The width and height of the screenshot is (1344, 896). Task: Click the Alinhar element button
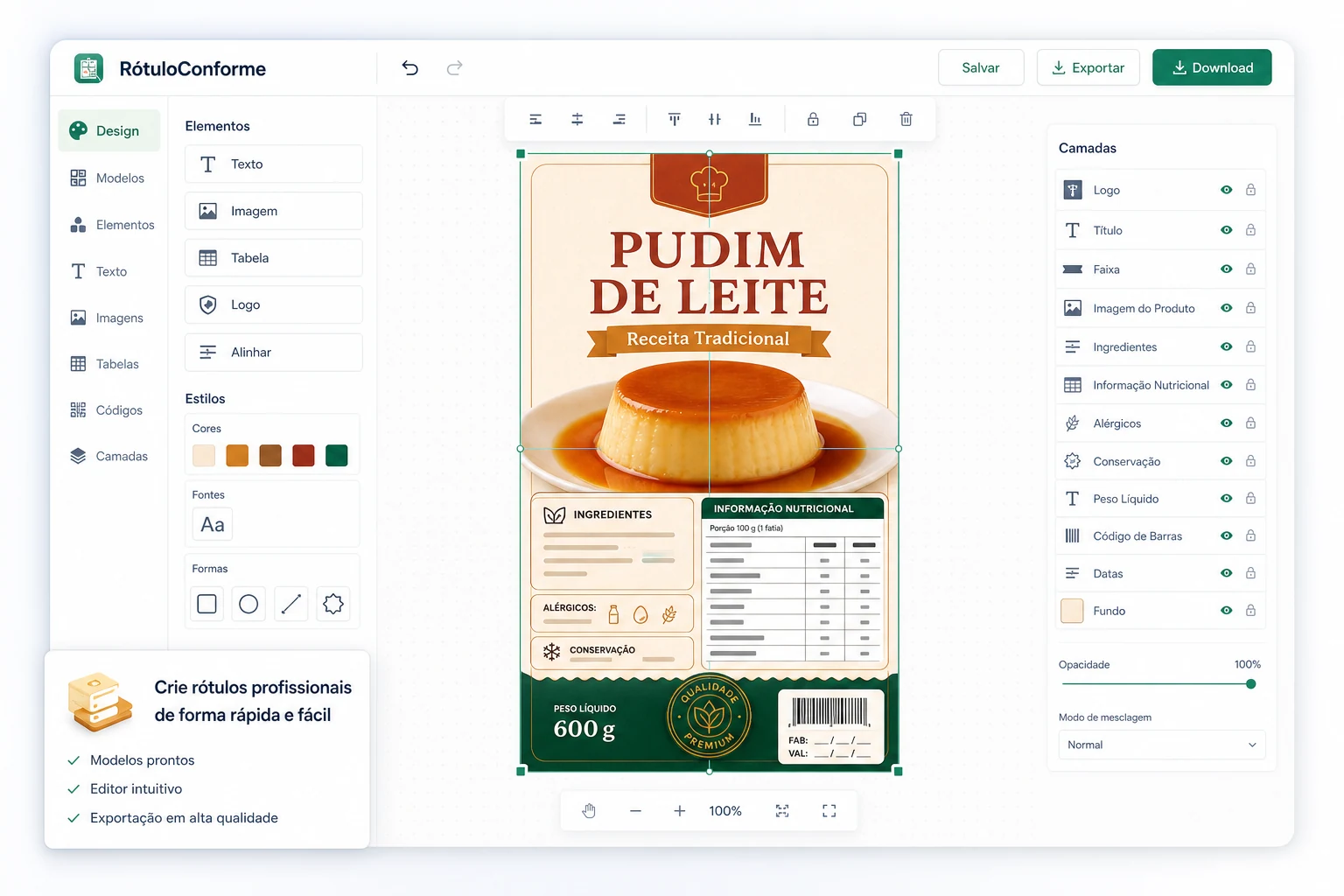pyautogui.click(x=274, y=352)
